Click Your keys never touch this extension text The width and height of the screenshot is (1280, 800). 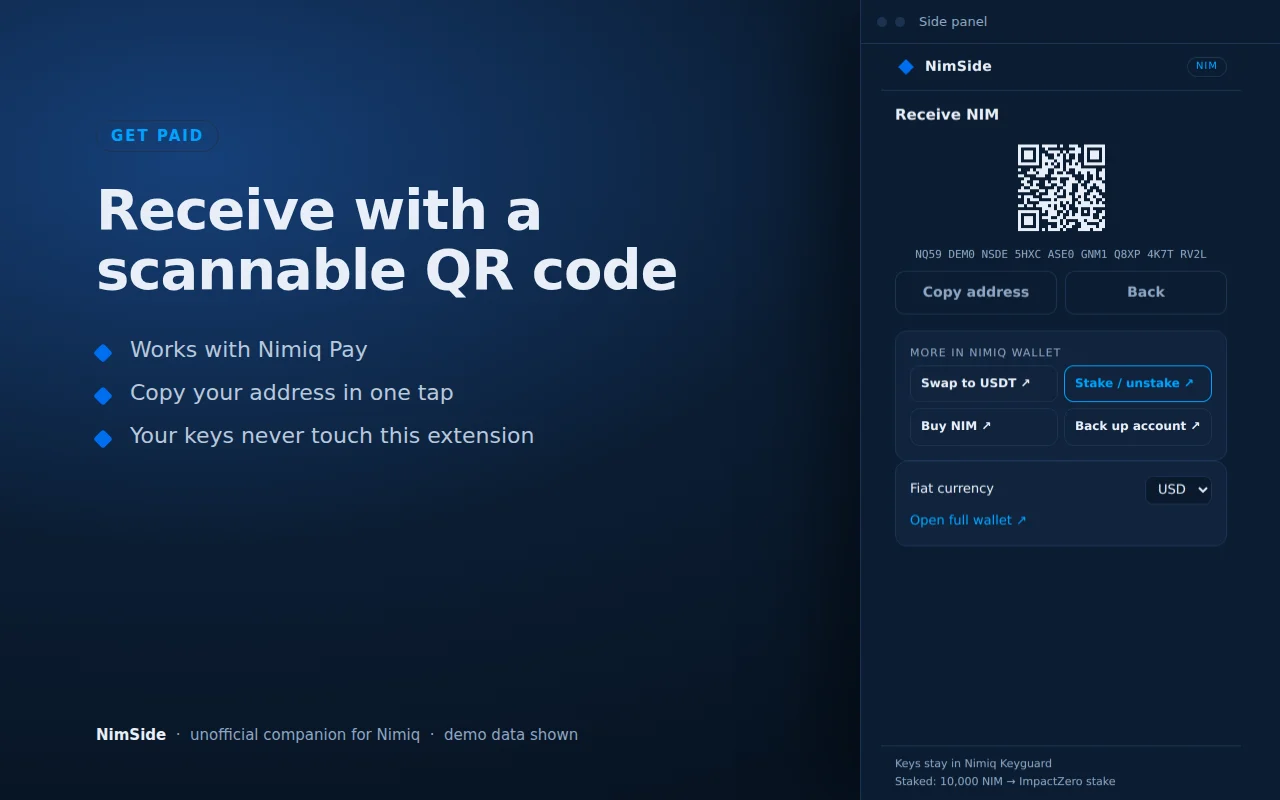332,436
